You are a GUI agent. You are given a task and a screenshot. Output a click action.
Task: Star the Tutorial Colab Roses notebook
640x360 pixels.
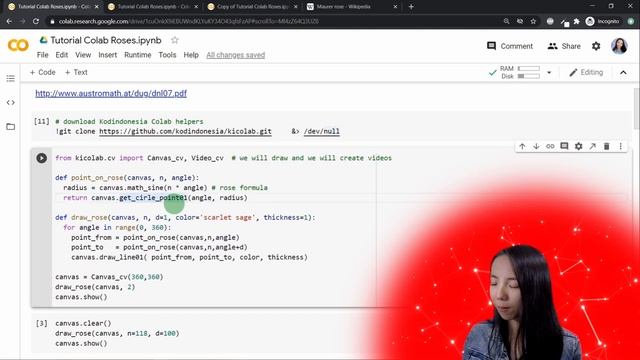click(x=175, y=40)
